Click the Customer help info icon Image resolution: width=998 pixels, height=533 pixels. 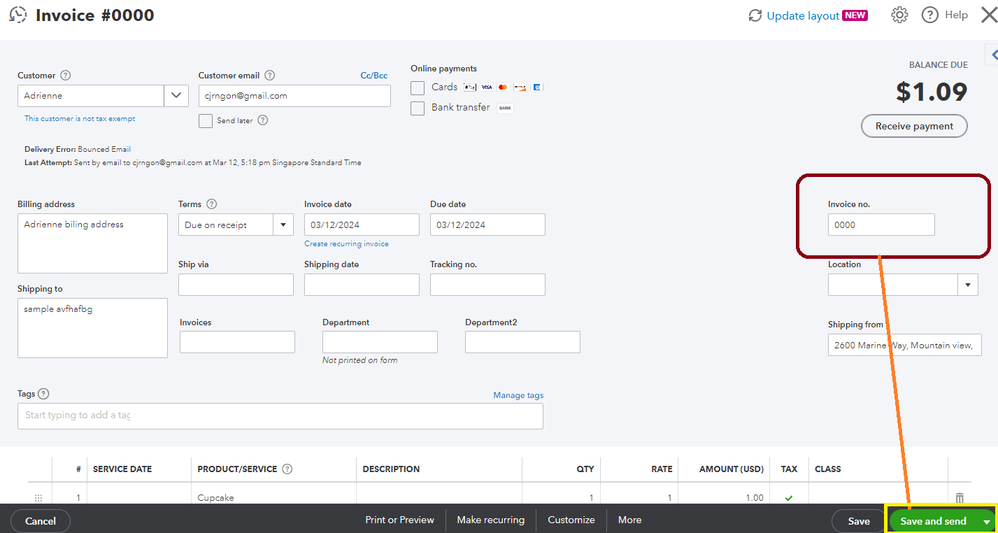click(65, 75)
